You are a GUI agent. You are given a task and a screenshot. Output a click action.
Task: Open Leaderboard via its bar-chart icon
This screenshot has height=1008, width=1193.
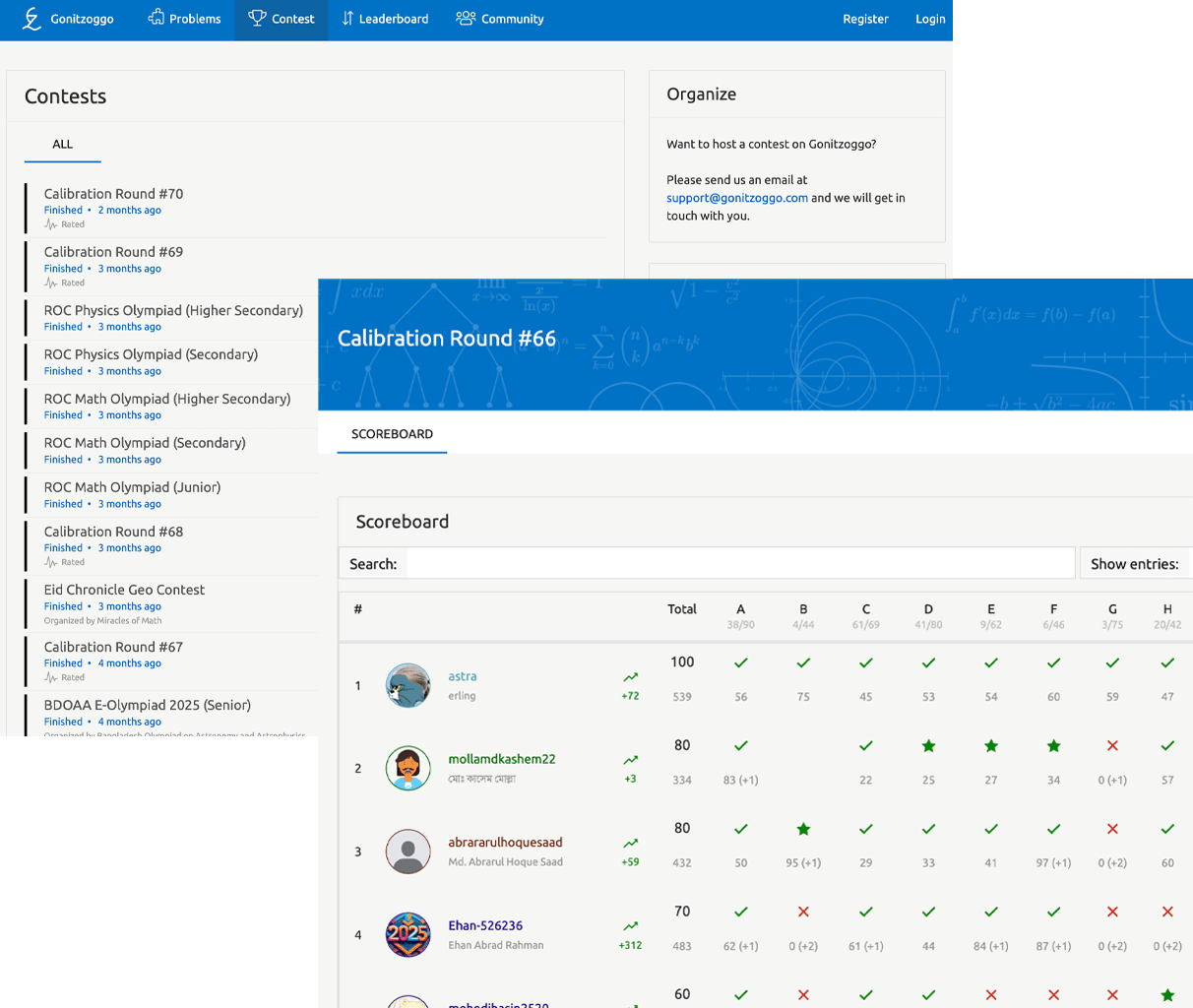tap(345, 18)
